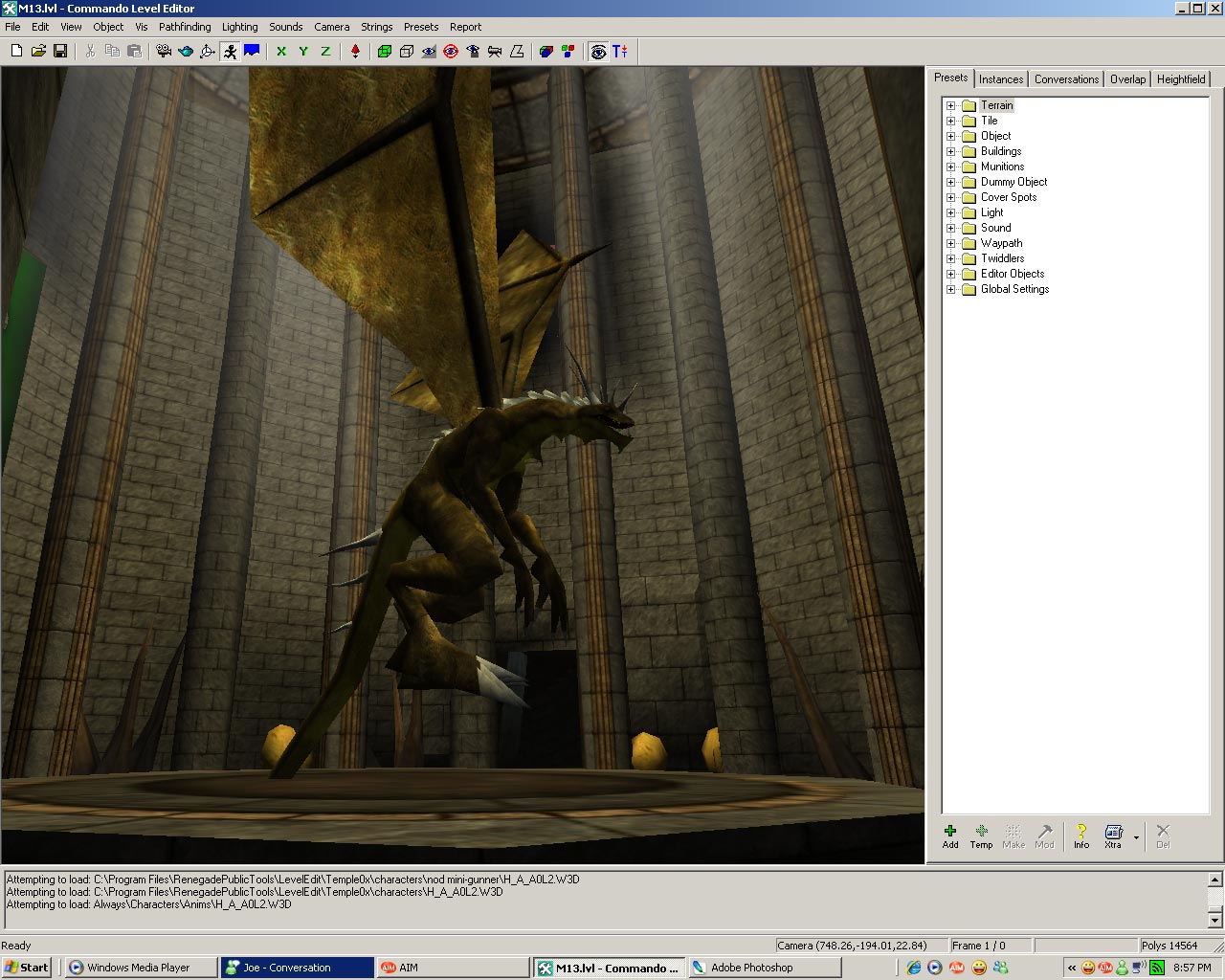Open Adobe Photoshop from the taskbar
The image size is (1225, 980).
click(751, 968)
